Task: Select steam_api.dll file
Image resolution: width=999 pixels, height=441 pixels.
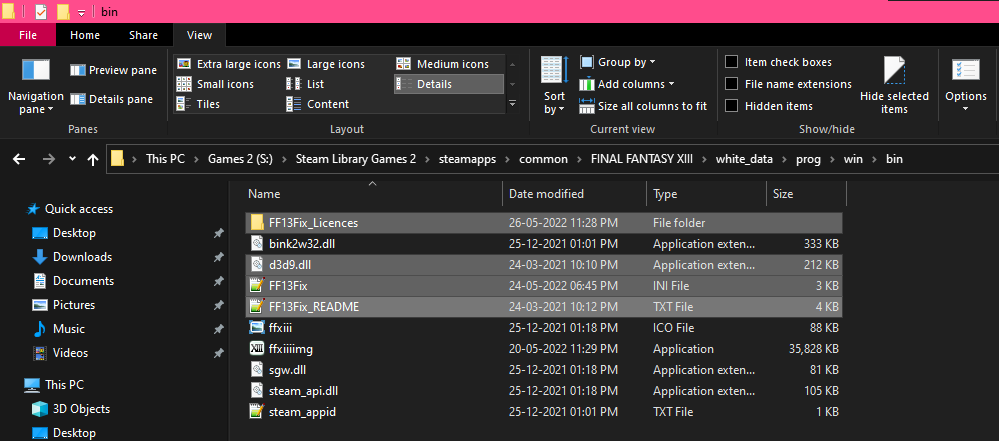Action: coord(543,391)
